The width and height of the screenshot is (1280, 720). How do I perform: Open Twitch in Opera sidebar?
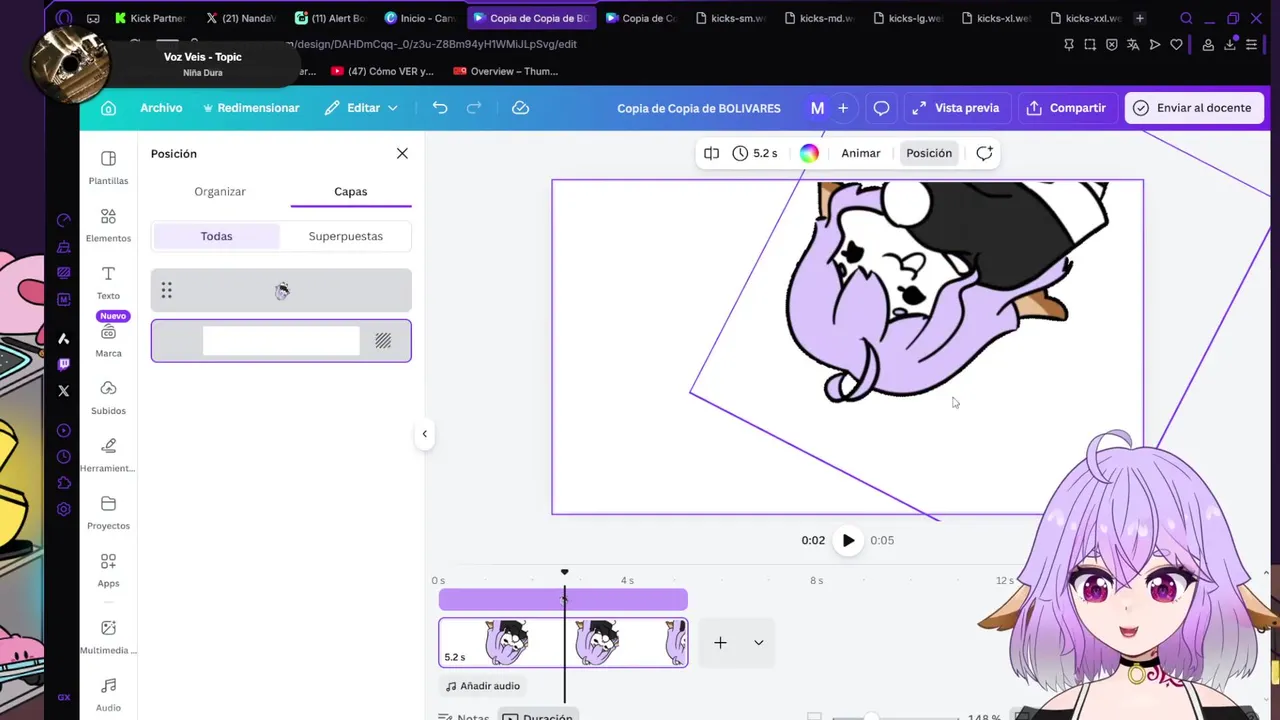pyautogui.click(x=64, y=365)
